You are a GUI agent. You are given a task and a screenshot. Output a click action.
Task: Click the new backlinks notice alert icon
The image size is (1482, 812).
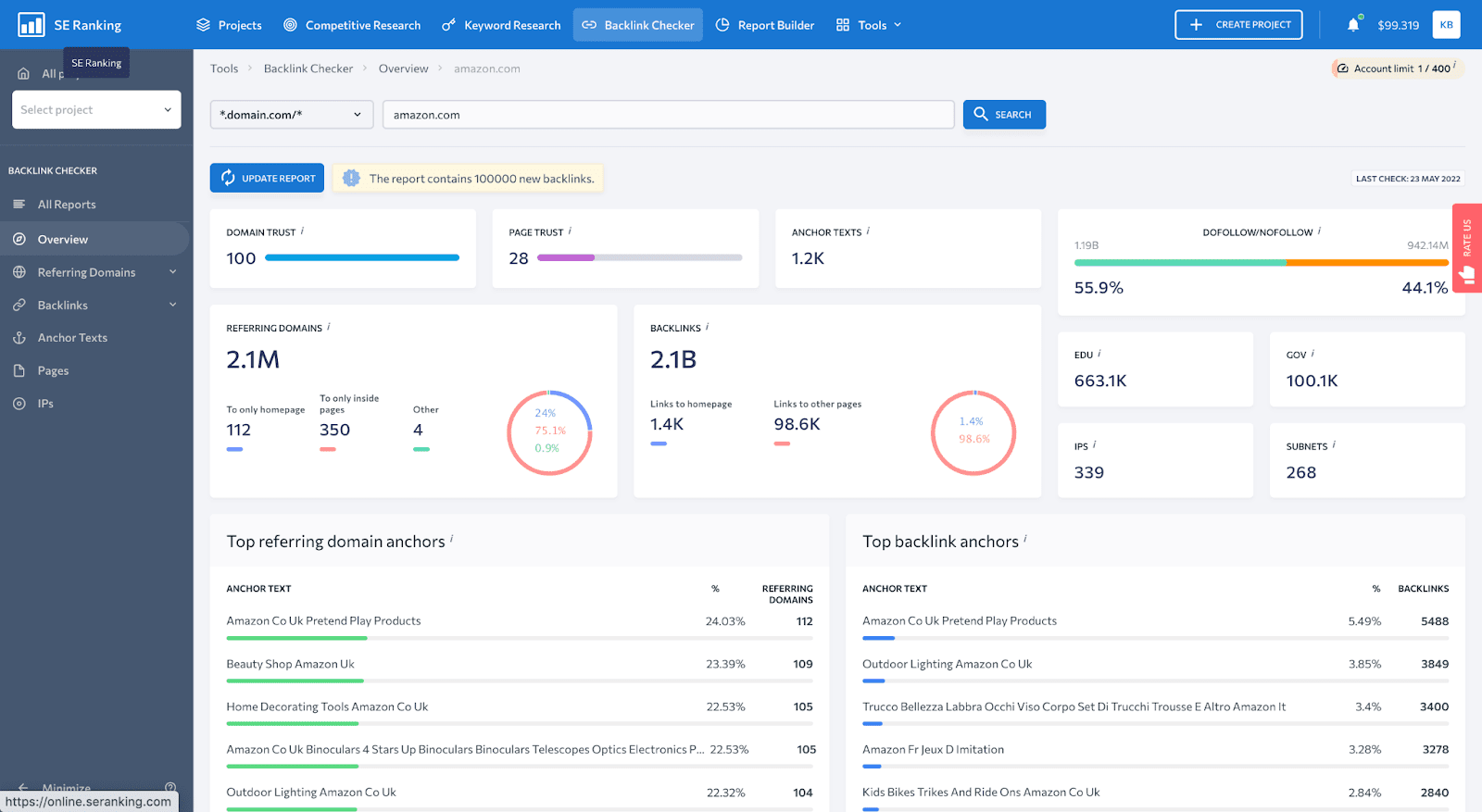click(x=351, y=178)
